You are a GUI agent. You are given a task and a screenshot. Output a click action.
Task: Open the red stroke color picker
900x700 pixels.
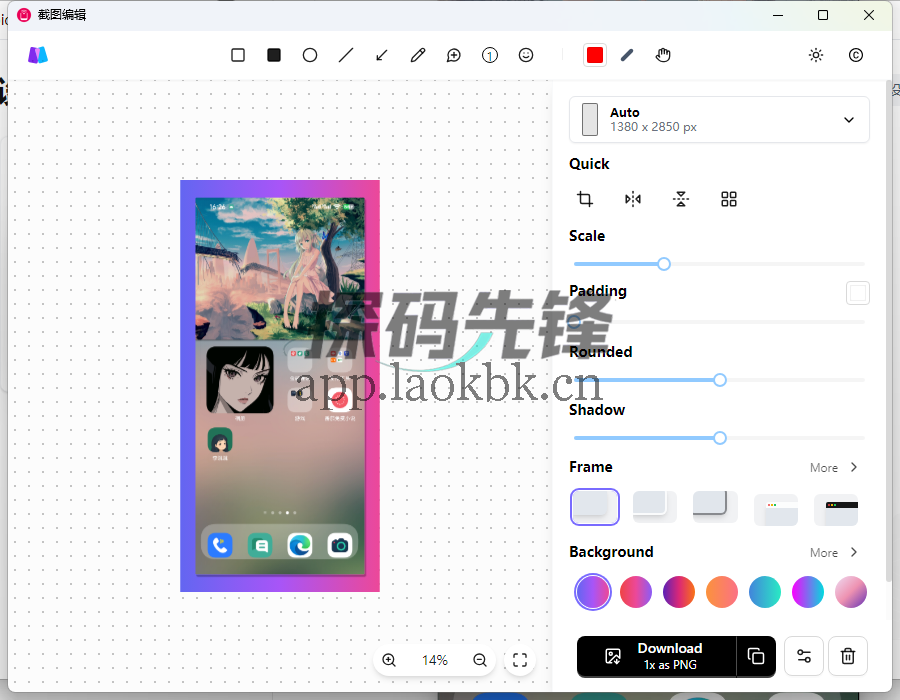coord(595,55)
